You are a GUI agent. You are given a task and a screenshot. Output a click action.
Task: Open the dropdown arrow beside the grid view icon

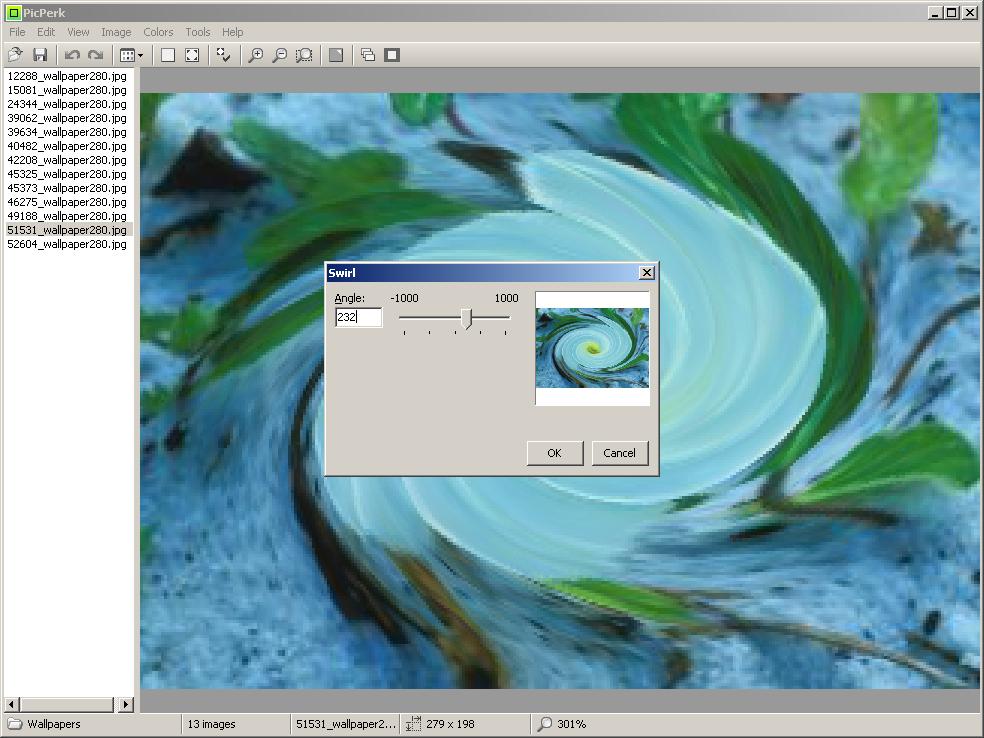coord(141,55)
